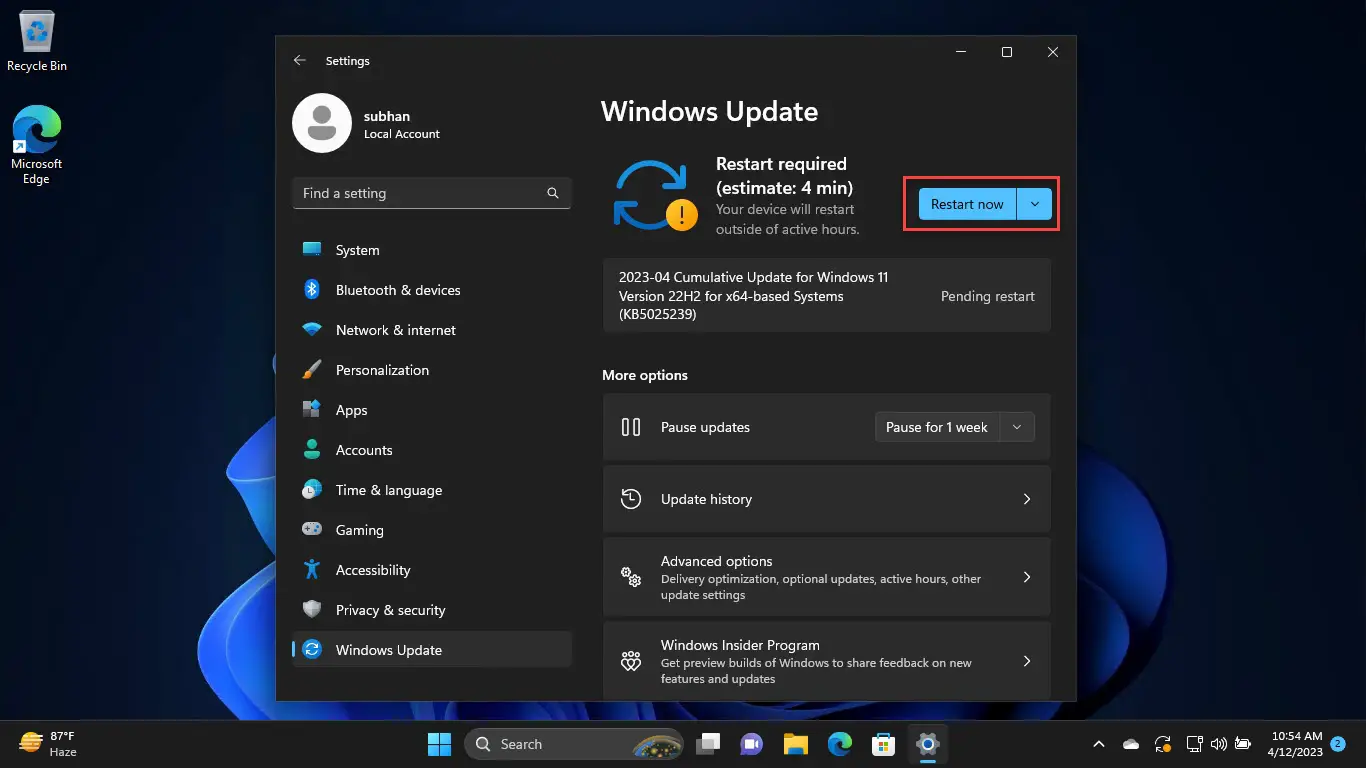The image size is (1366, 768).
Task: Click the search magnifier icon in Settings
Action: [x=553, y=193]
